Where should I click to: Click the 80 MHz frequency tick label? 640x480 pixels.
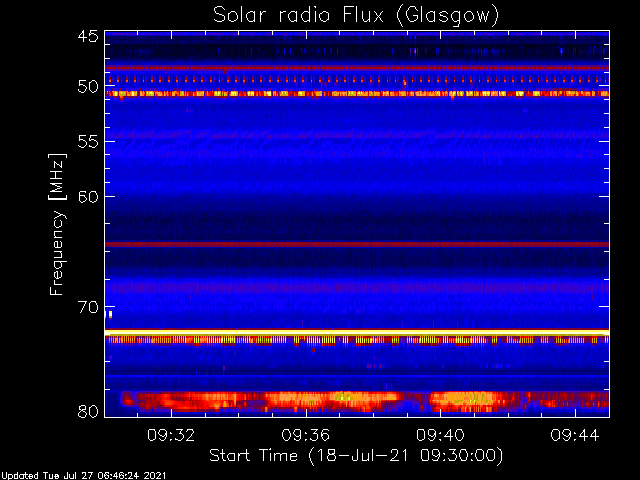[88, 411]
